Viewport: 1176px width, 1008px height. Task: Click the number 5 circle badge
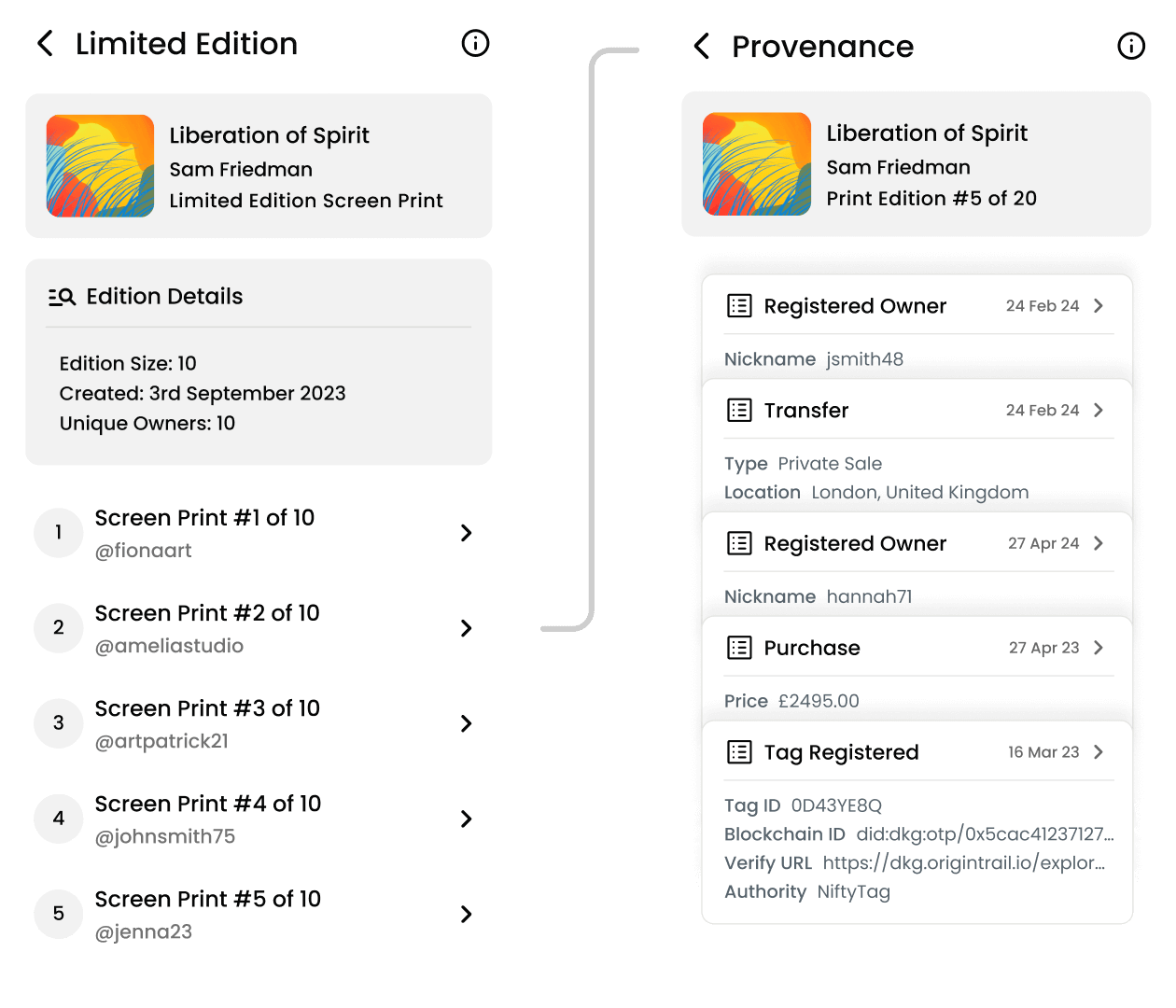point(59,914)
